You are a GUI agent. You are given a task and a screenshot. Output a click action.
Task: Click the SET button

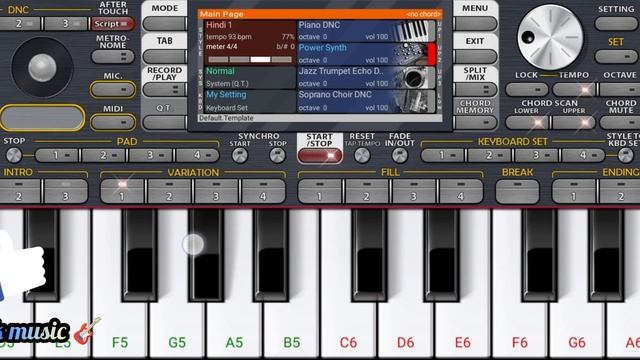point(616,56)
